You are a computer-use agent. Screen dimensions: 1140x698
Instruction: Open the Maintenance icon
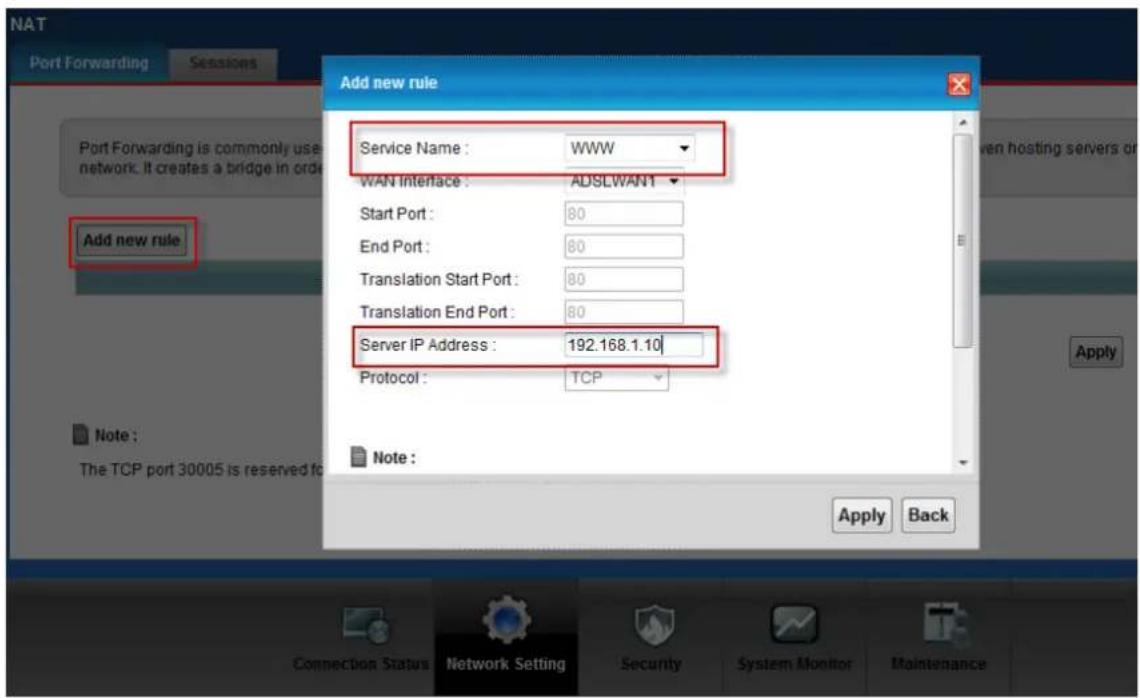click(x=944, y=624)
